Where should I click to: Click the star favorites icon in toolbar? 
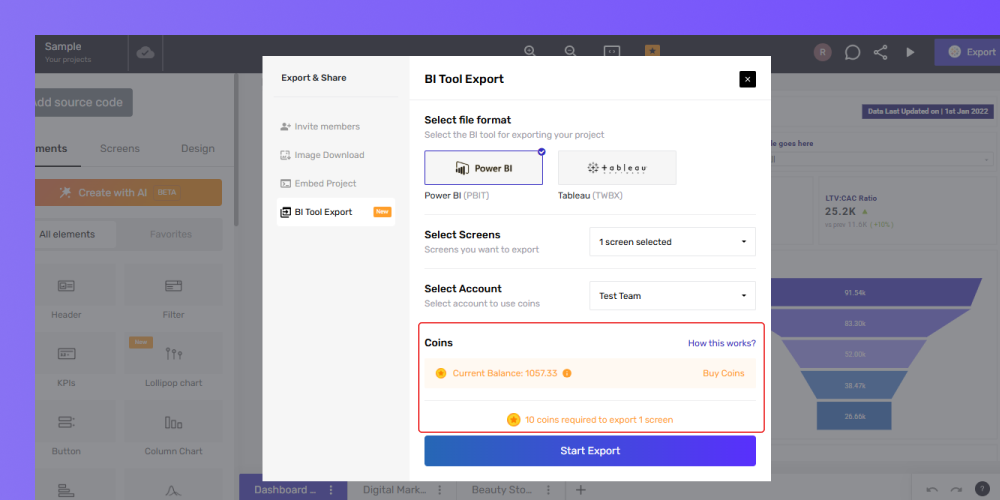652,50
